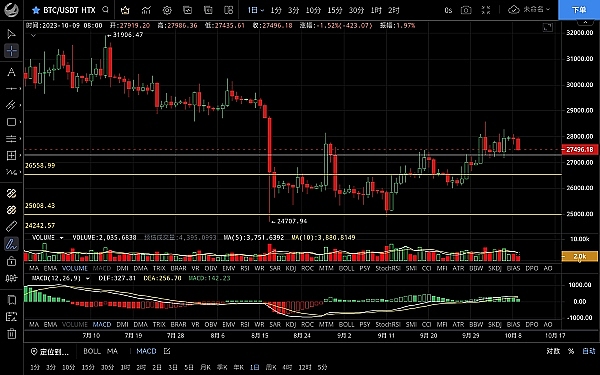Enter fullscreen with the expand arrows icon
Viewport: 600px width, 375px height.
(x=486, y=10)
